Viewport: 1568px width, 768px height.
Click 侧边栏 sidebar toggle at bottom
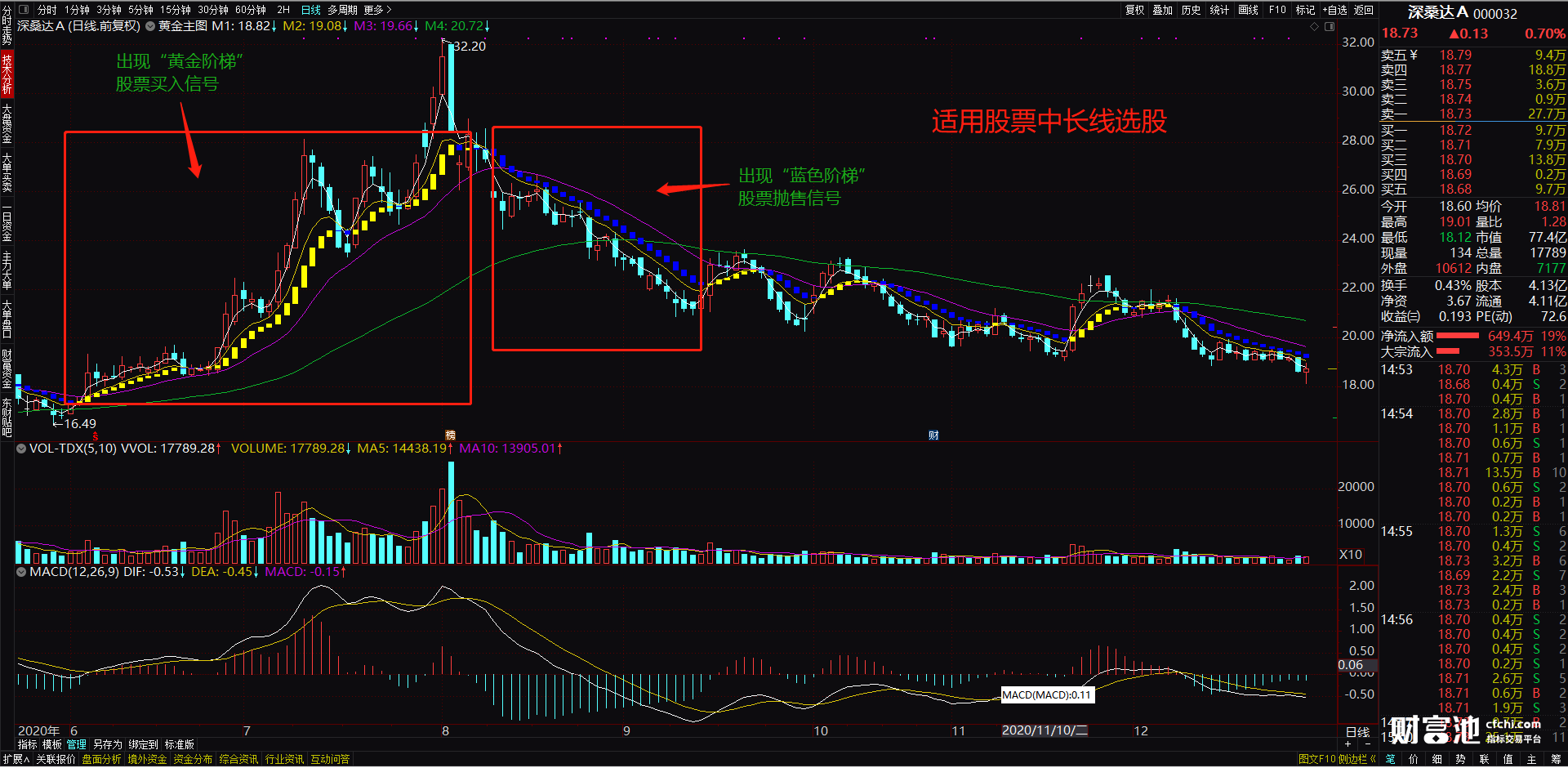(1356, 759)
